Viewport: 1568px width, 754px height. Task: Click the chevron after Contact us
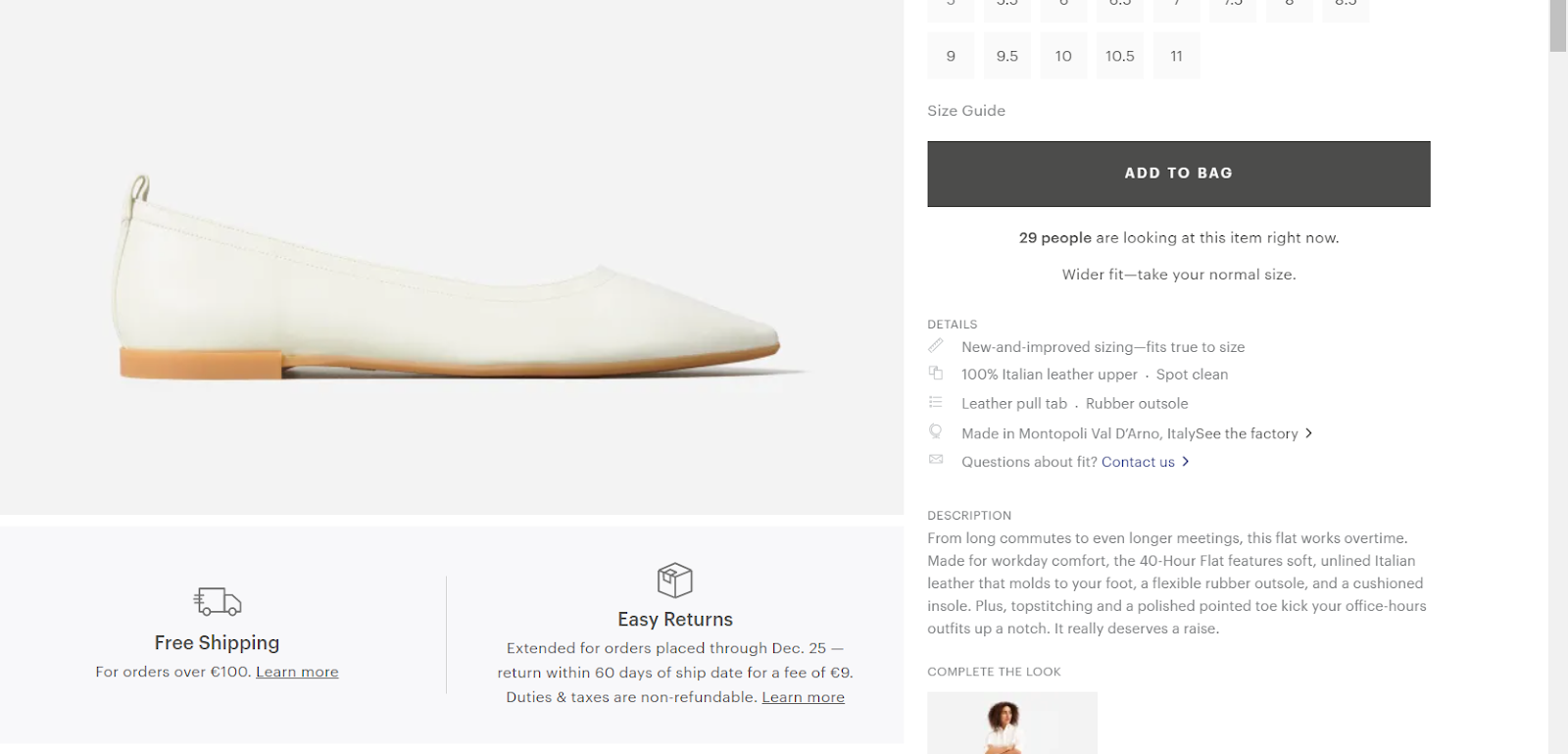pos(1185,462)
